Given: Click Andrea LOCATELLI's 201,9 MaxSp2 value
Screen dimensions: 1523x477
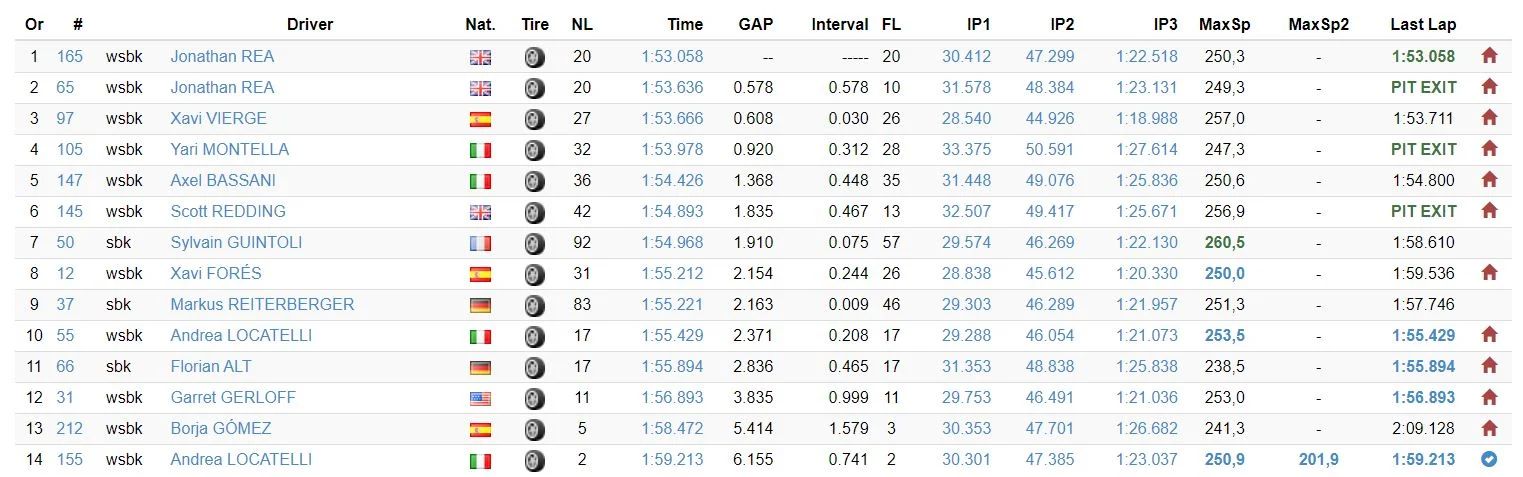Looking at the screenshot, I should pyautogui.click(x=1318, y=459).
